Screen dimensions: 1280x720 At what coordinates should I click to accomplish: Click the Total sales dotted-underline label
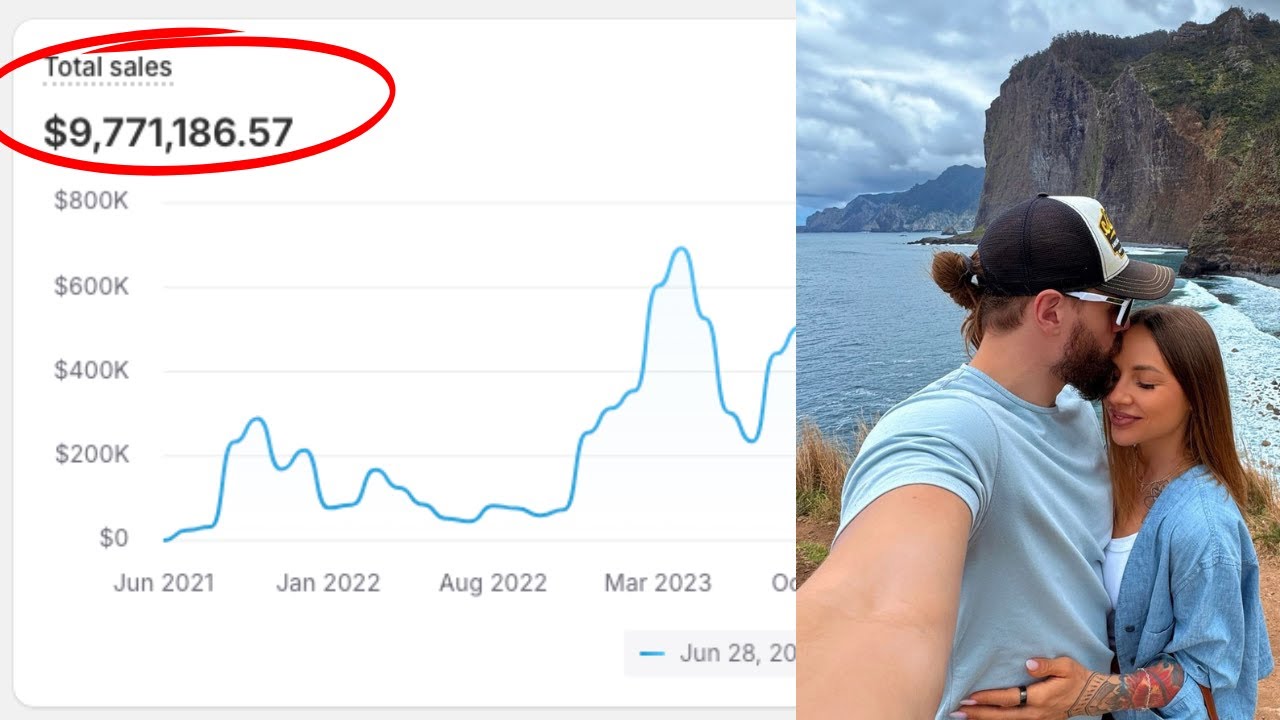click(108, 68)
